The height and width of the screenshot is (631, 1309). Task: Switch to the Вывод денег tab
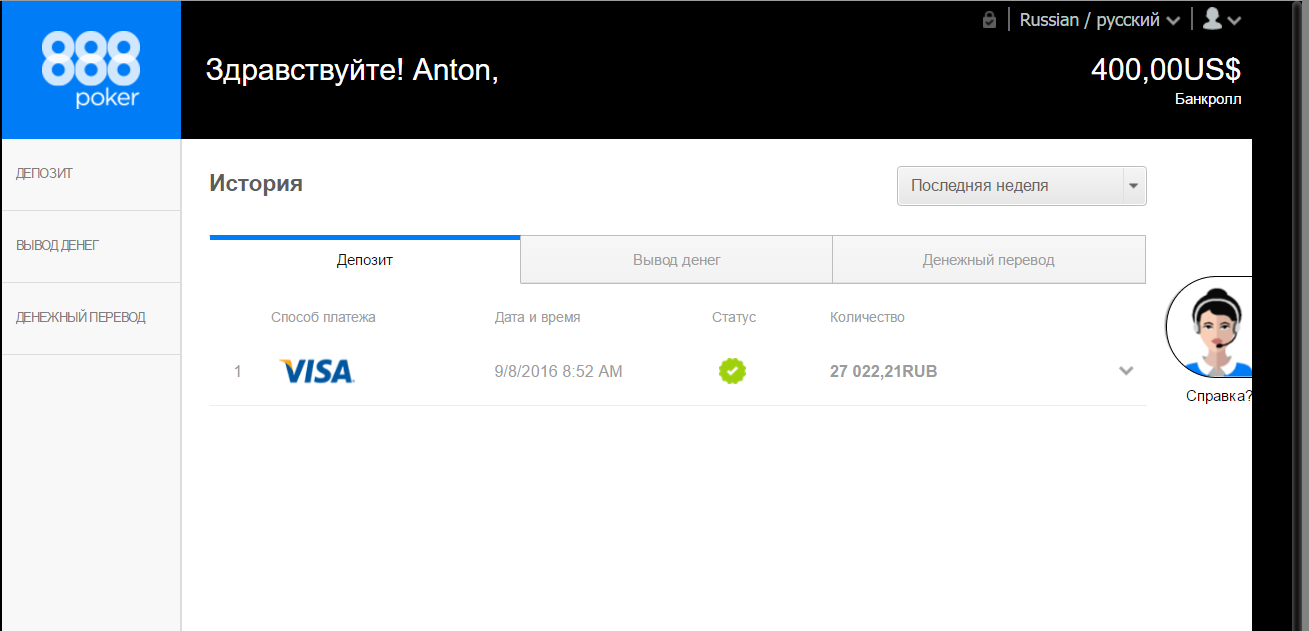coord(676,260)
